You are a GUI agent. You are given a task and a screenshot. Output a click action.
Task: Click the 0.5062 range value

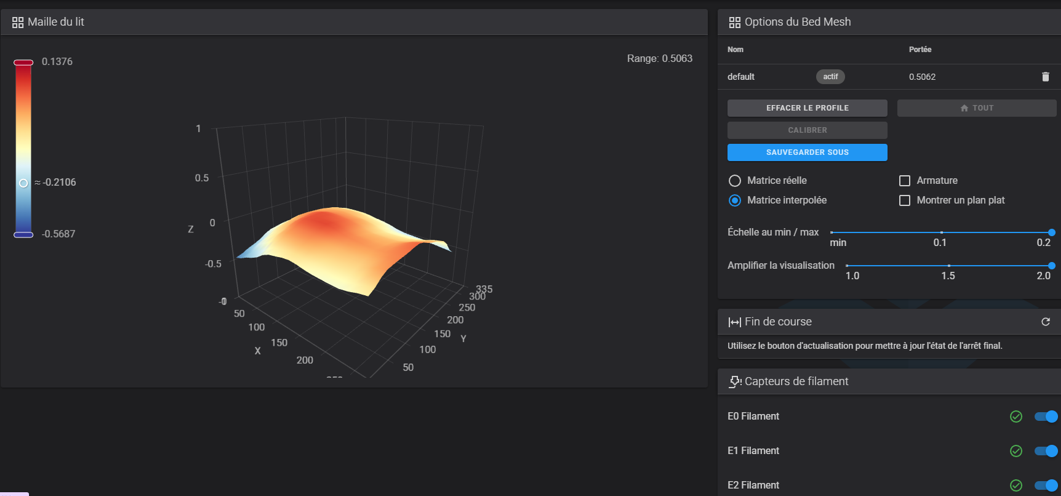coord(922,77)
